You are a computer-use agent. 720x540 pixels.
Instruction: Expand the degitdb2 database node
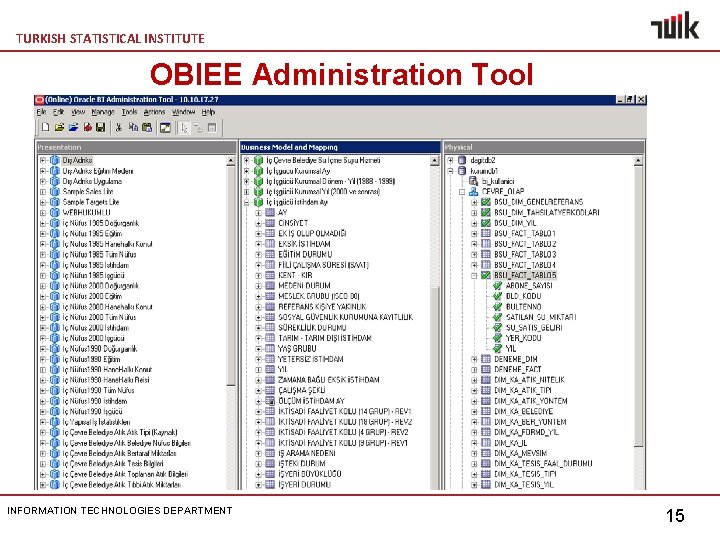(x=450, y=160)
